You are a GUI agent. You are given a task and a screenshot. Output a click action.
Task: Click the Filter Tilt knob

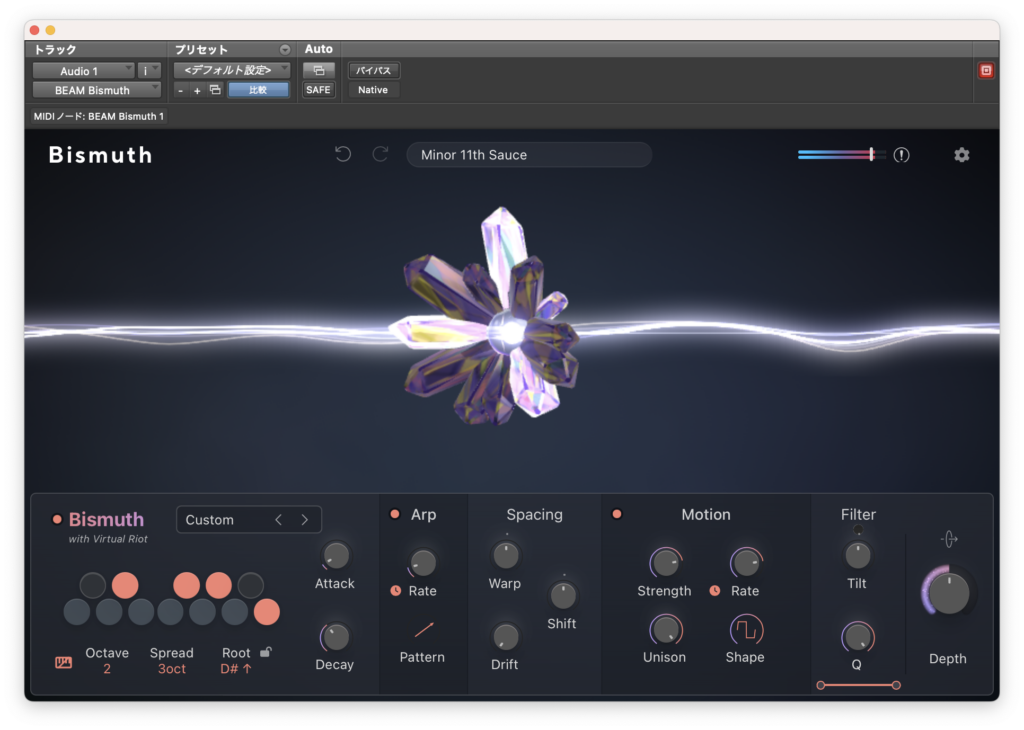click(857, 556)
